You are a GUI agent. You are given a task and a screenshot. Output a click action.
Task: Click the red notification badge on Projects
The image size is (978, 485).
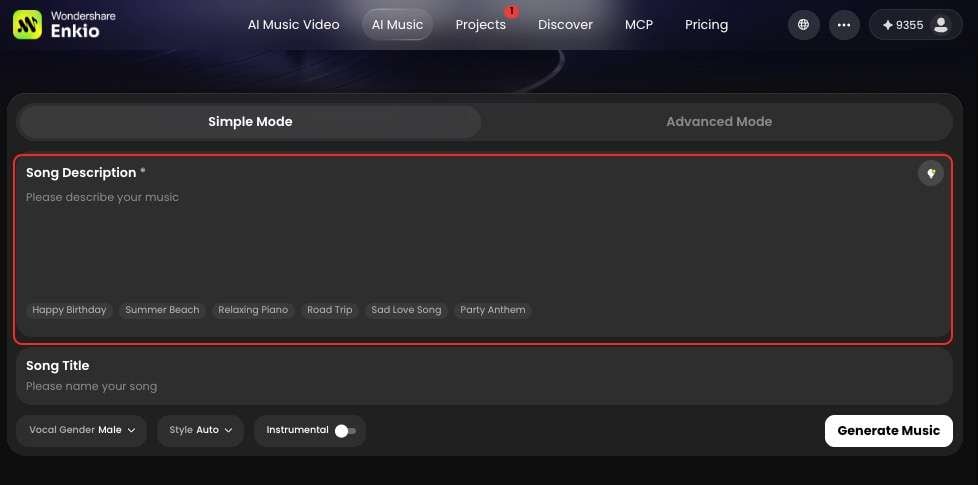pyautogui.click(x=511, y=11)
